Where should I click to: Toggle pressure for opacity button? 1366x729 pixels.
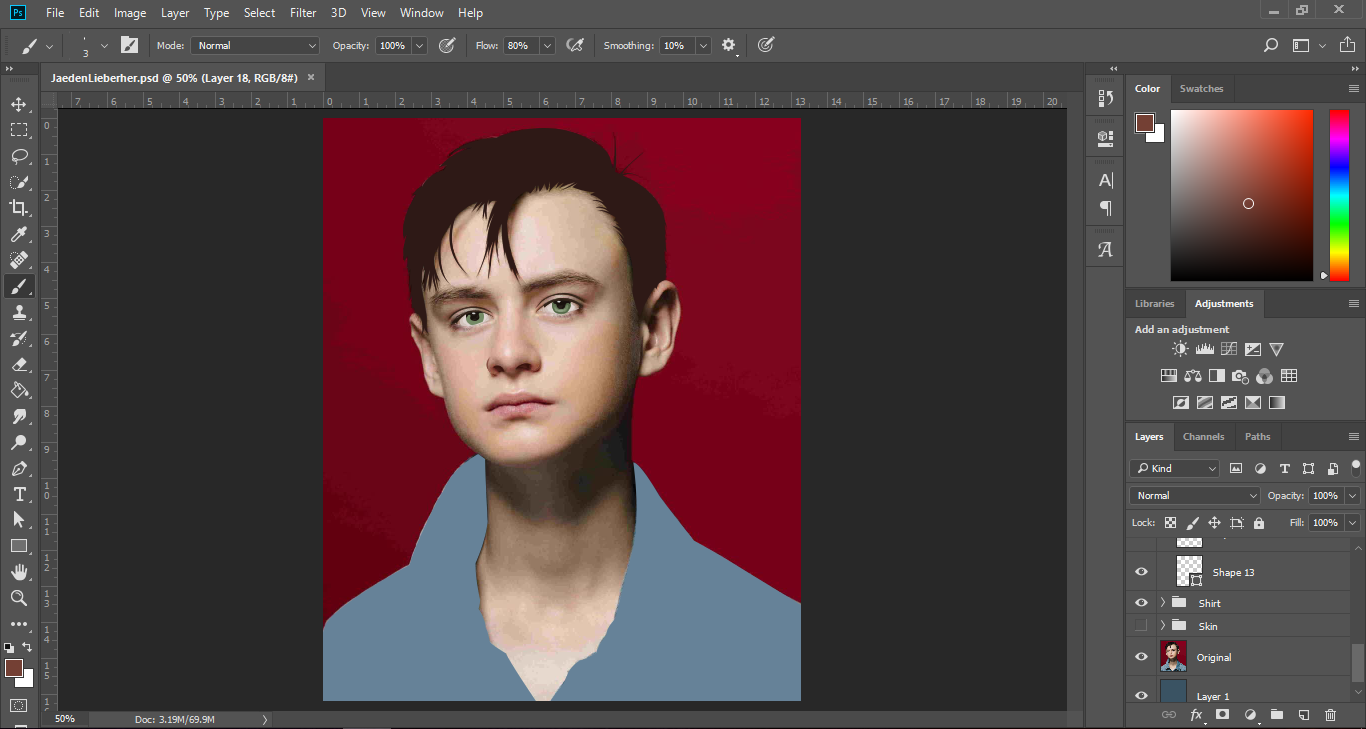pyautogui.click(x=447, y=45)
